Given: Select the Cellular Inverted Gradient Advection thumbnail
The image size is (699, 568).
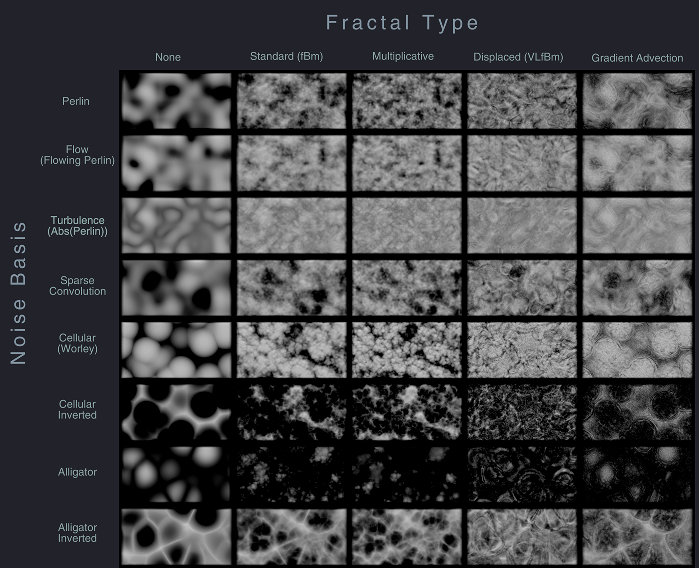Looking at the screenshot, I should coord(638,412).
